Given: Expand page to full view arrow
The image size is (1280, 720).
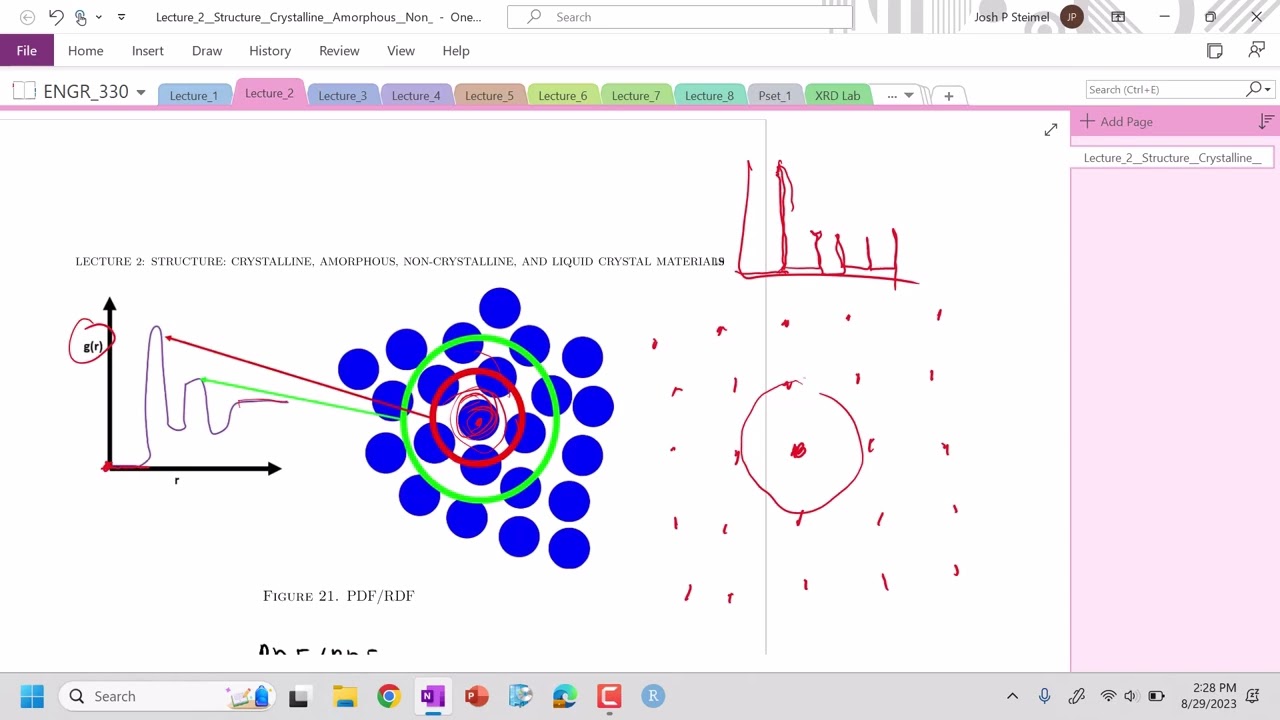Looking at the screenshot, I should [x=1051, y=130].
